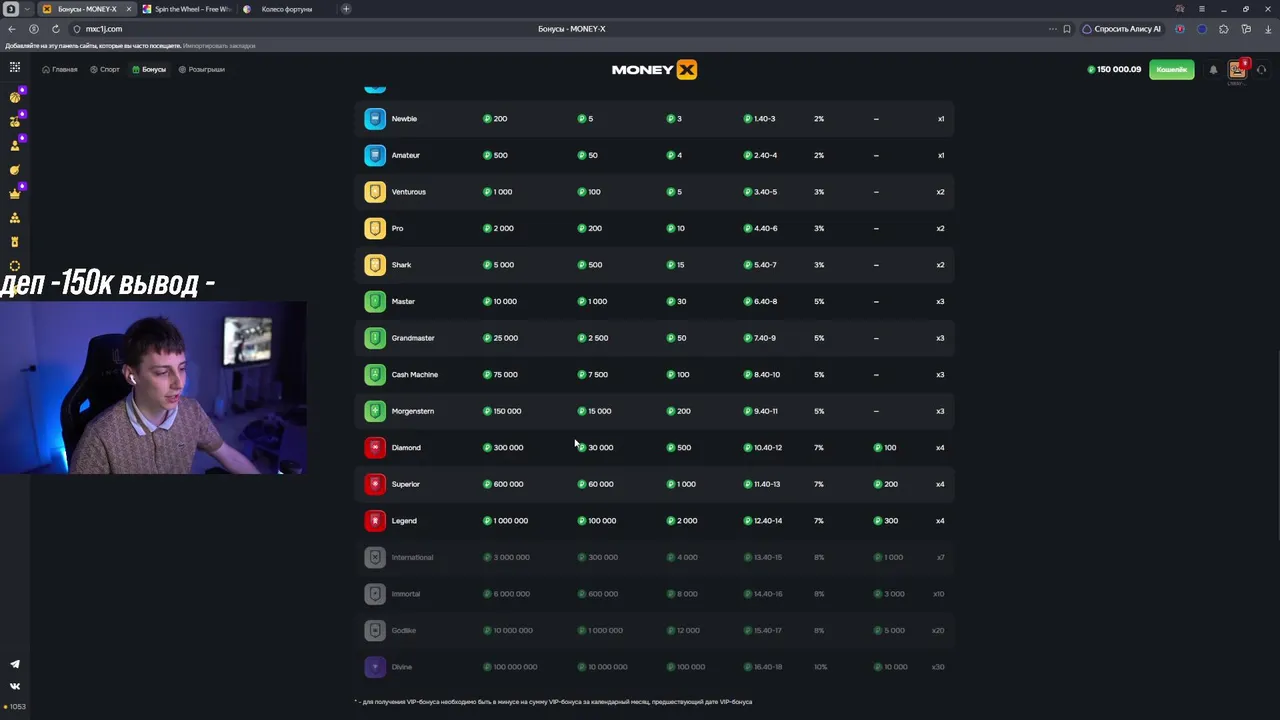Open a new browser tab
Viewport: 1280px width, 720px height.
(346, 9)
